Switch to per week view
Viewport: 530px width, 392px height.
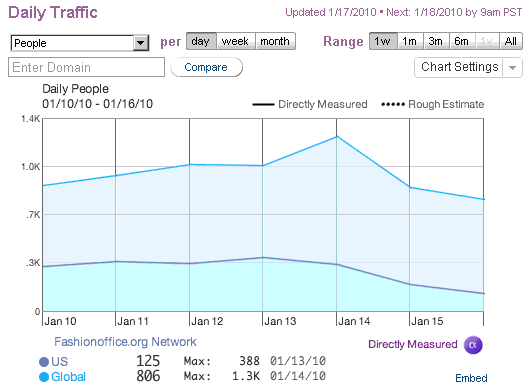pos(236,41)
